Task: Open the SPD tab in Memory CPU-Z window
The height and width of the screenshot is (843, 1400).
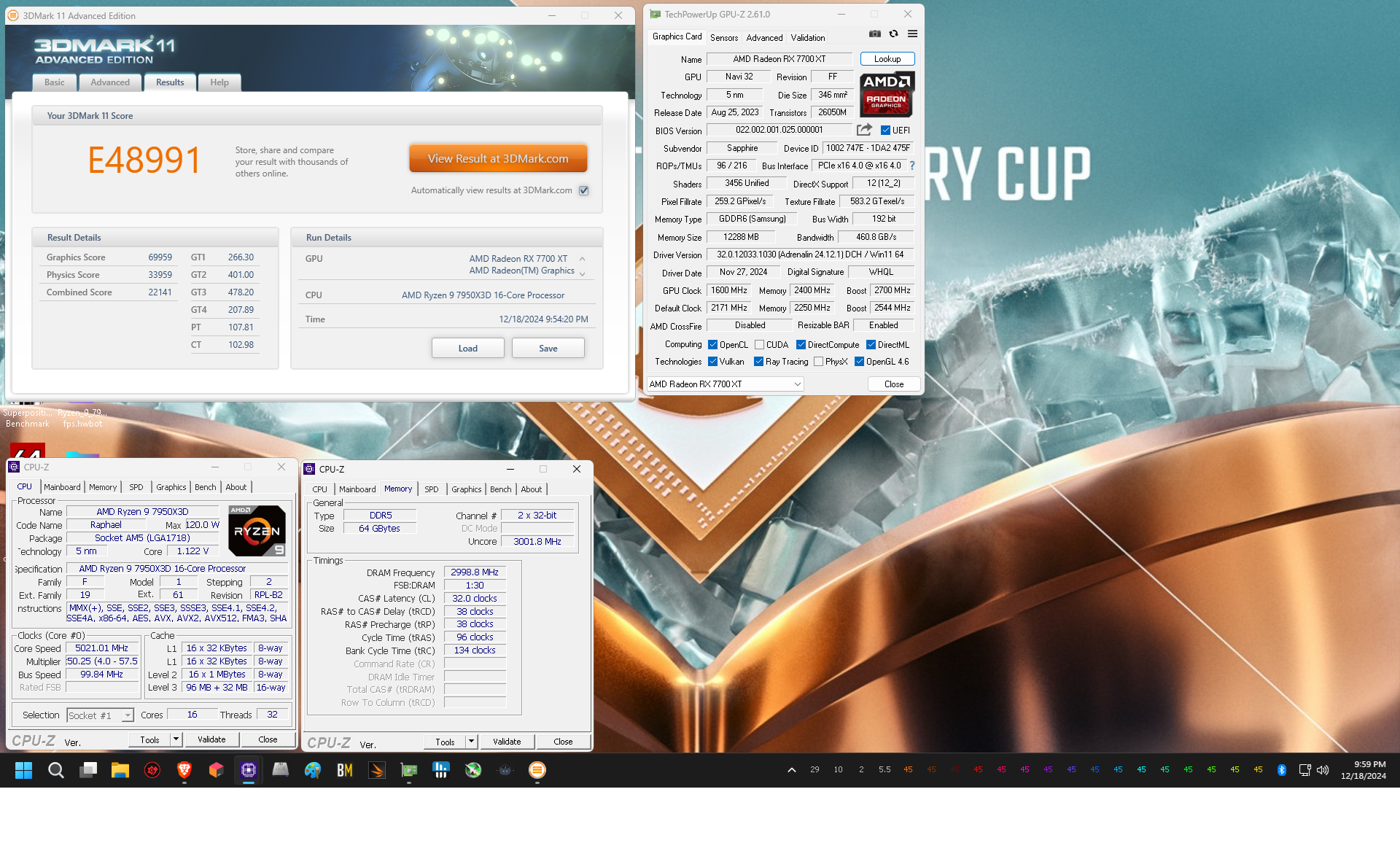Action: click(x=432, y=489)
